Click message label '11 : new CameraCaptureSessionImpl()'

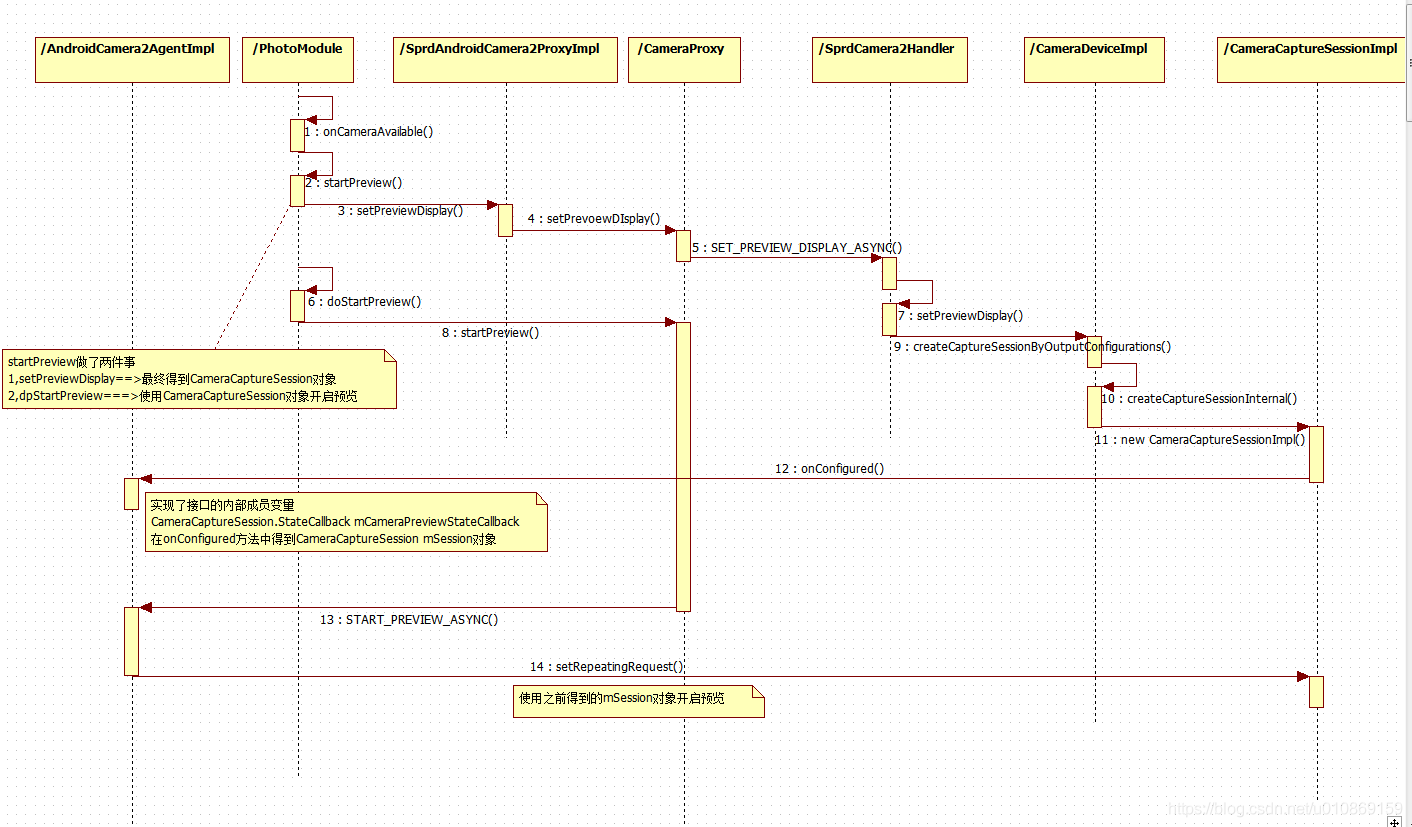[x=1200, y=439]
